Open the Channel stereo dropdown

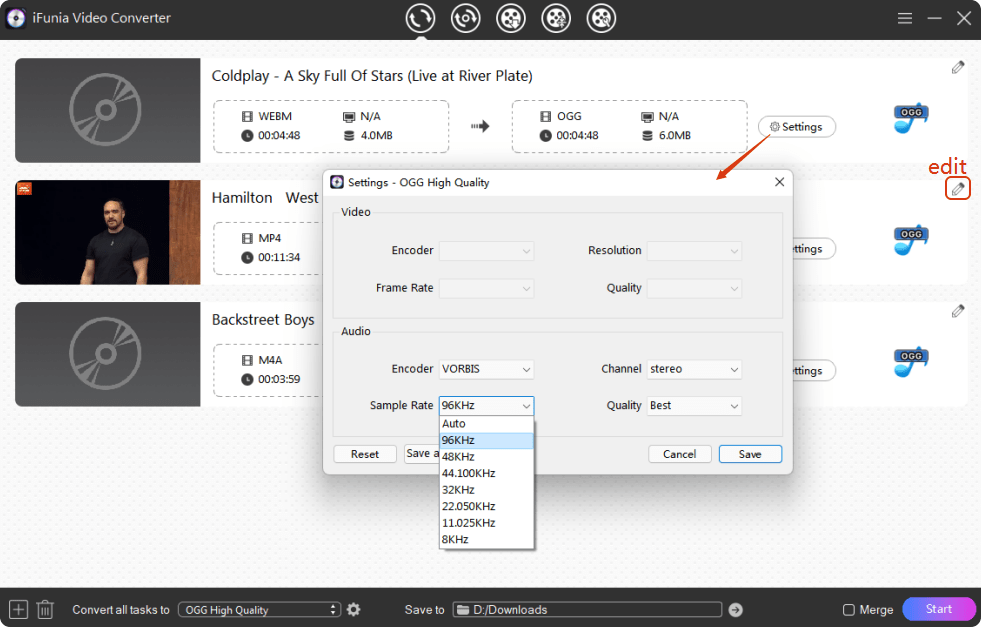tap(694, 369)
